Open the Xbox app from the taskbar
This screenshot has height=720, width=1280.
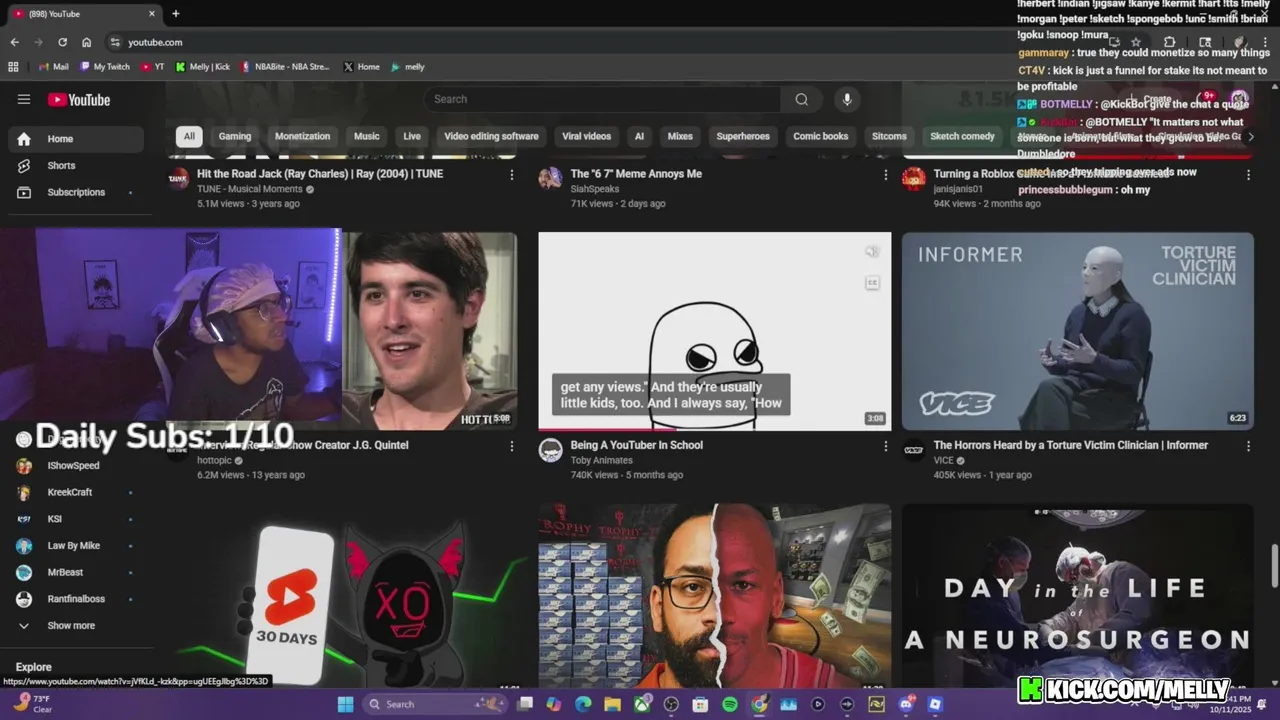pyautogui.click(x=642, y=704)
